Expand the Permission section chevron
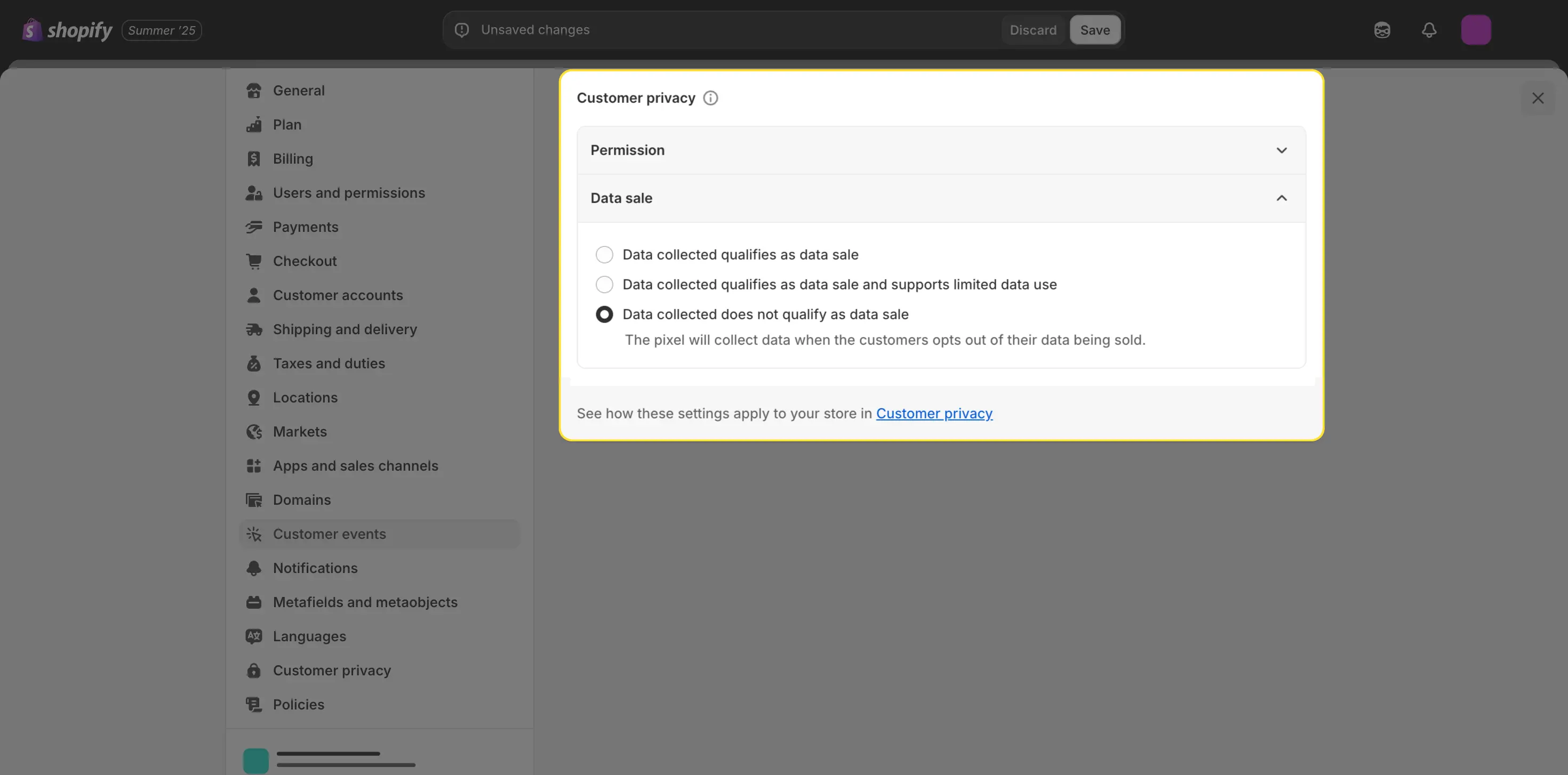The width and height of the screenshot is (1568, 775). [1281, 150]
